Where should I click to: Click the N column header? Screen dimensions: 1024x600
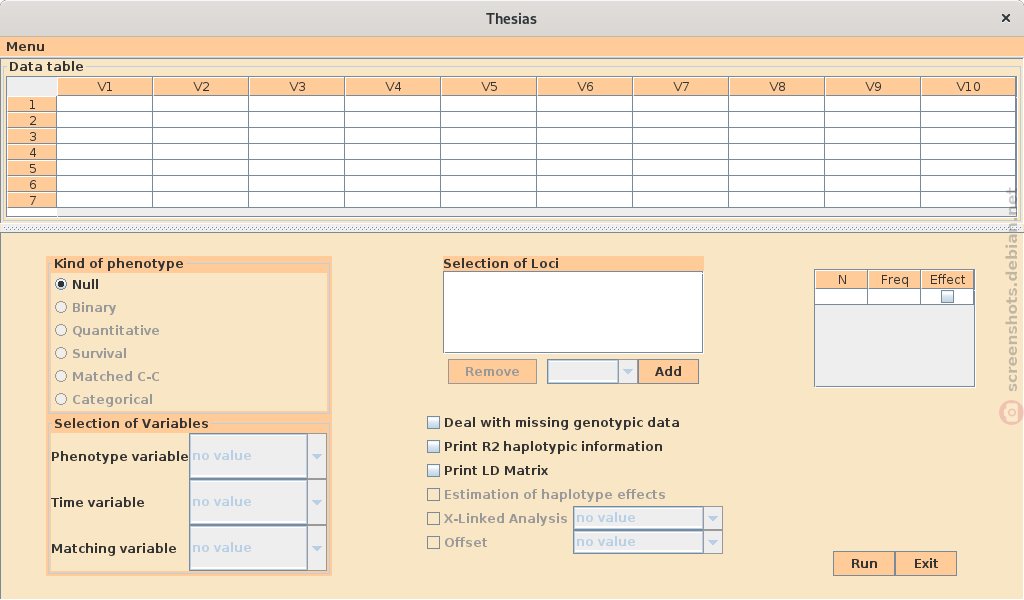[x=841, y=279]
